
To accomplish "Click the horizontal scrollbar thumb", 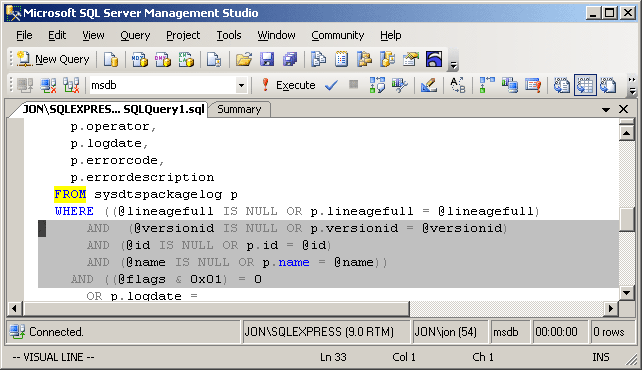I will (x=216, y=309).
